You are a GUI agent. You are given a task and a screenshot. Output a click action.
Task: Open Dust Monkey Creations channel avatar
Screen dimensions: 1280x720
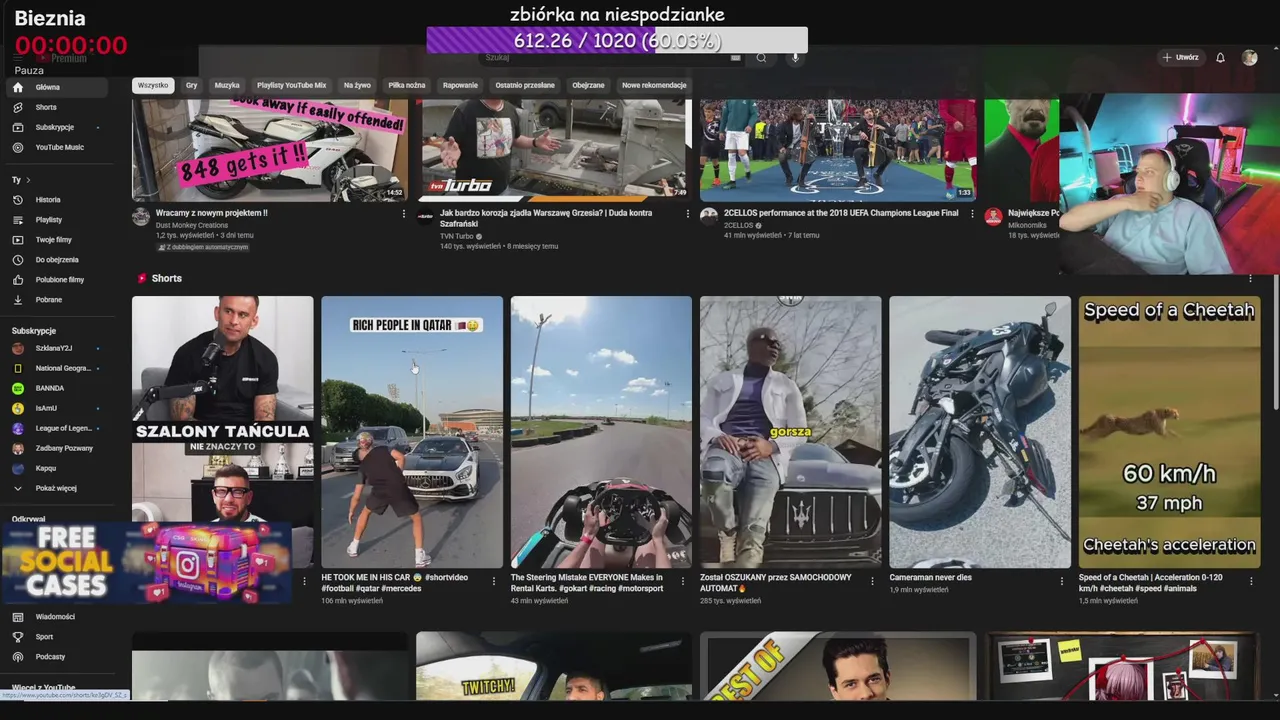pyautogui.click(x=141, y=217)
